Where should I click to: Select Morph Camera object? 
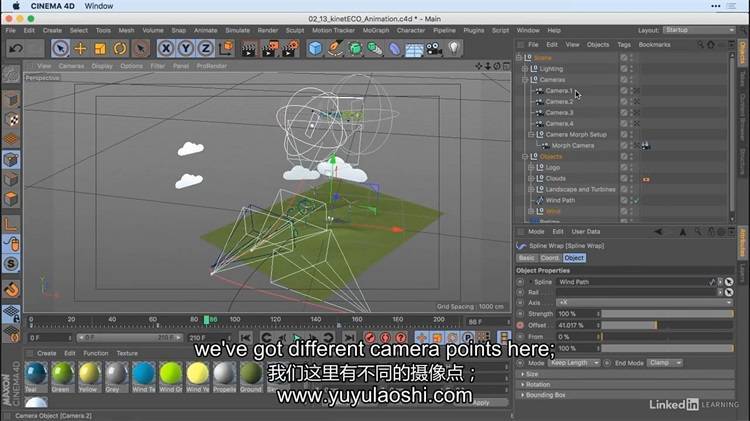[573, 145]
